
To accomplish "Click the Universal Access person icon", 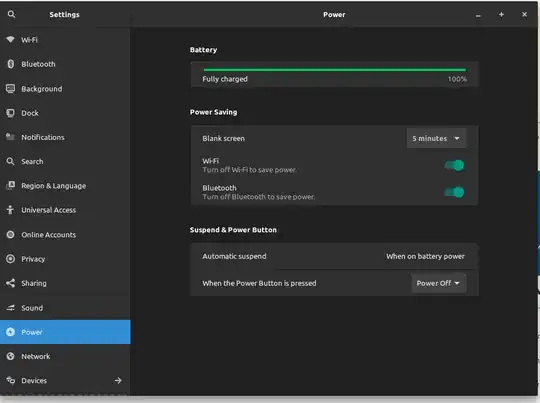I will click(x=10, y=210).
